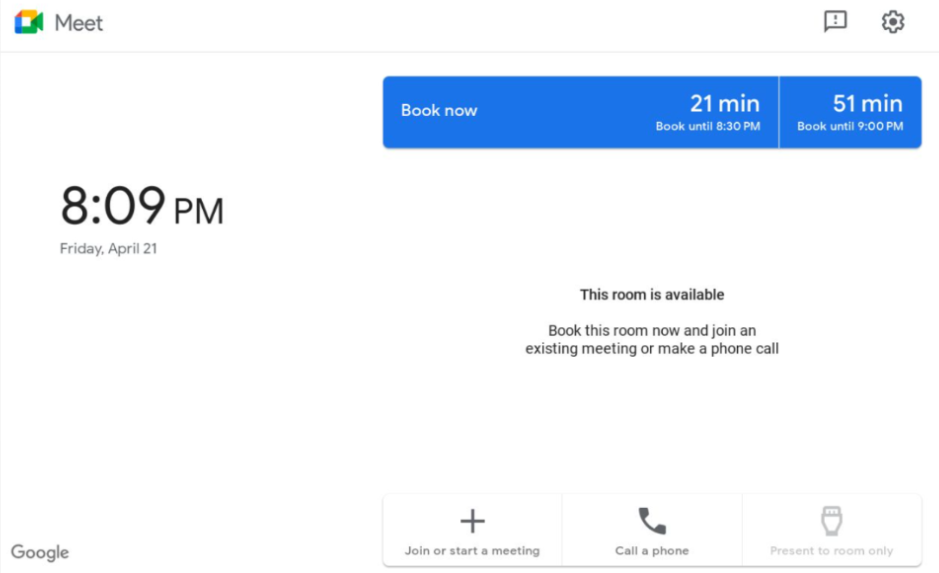Click the 8:09 PM clock display
This screenshot has width=939, height=573.
coord(142,207)
